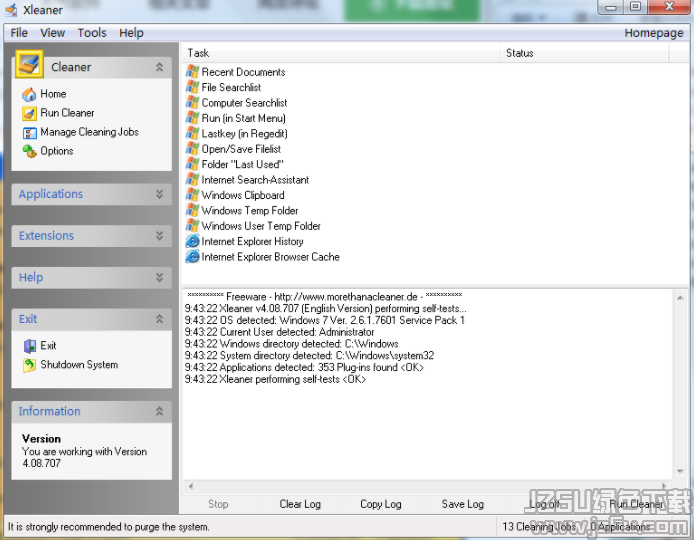Expand the Help sidebar panel chevron
The width and height of the screenshot is (694, 540).
coord(159,277)
